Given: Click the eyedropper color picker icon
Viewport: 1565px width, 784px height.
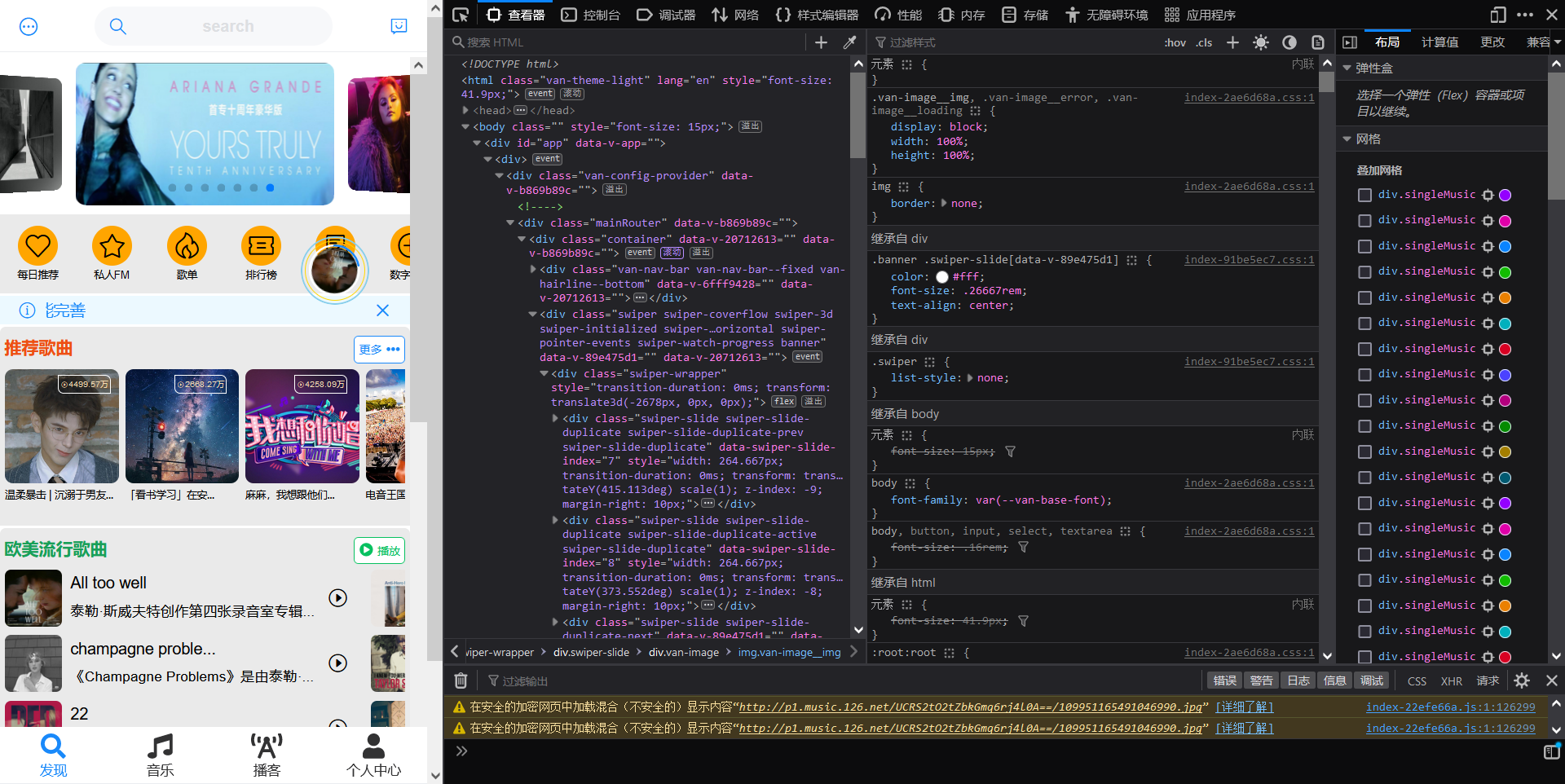Looking at the screenshot, I should pyautogui.click(x=849, y=42).
